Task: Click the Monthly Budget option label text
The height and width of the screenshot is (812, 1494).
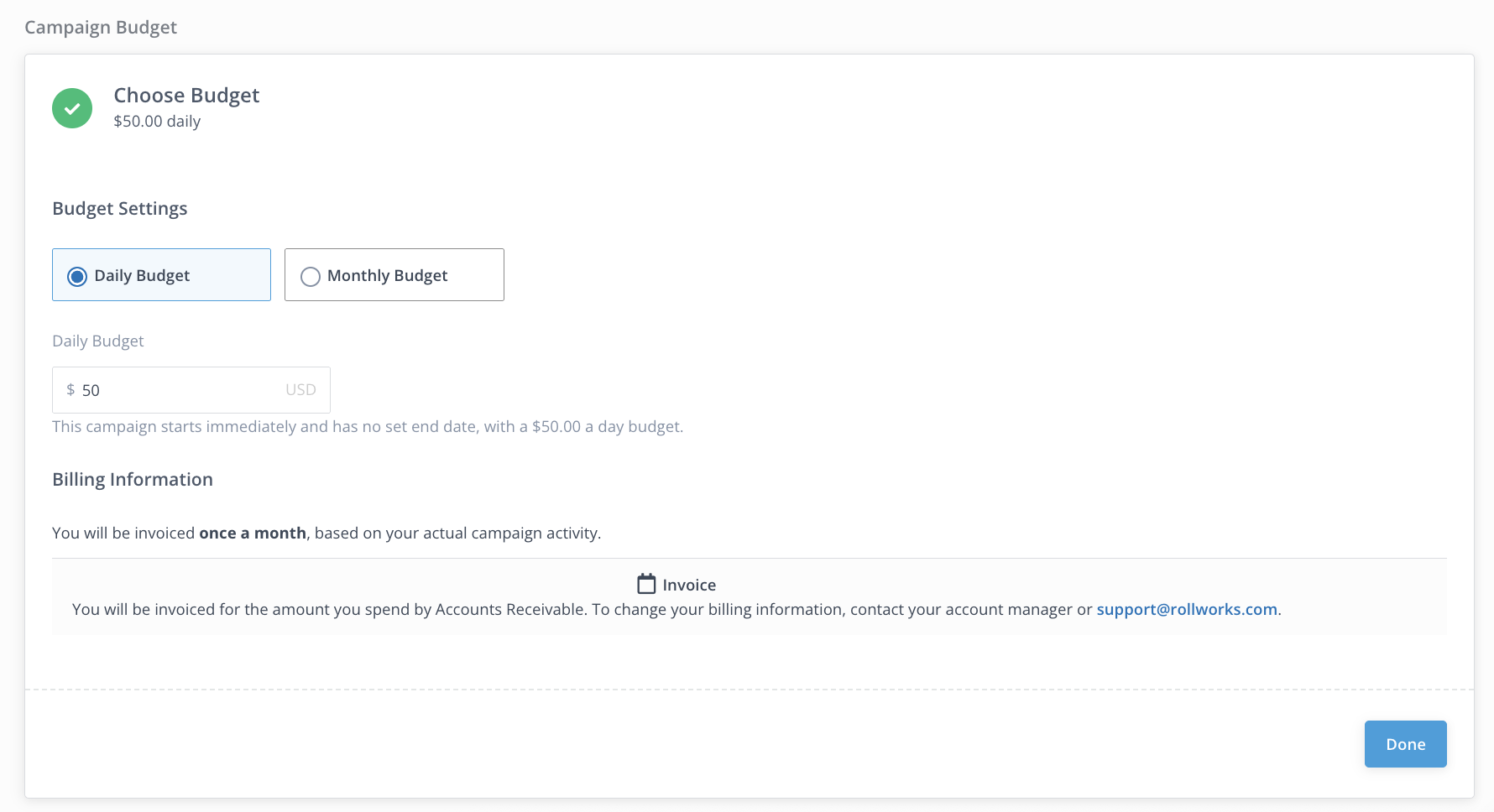Action: 387,276
